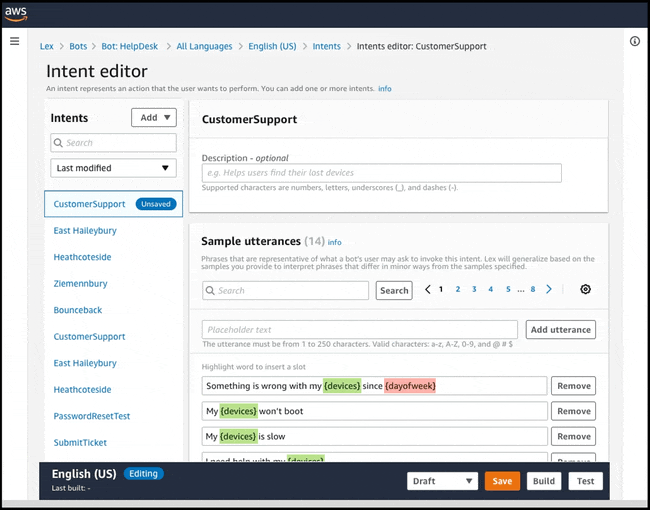Focus the new utterance placeholder text field

click(x=360, y=330)
